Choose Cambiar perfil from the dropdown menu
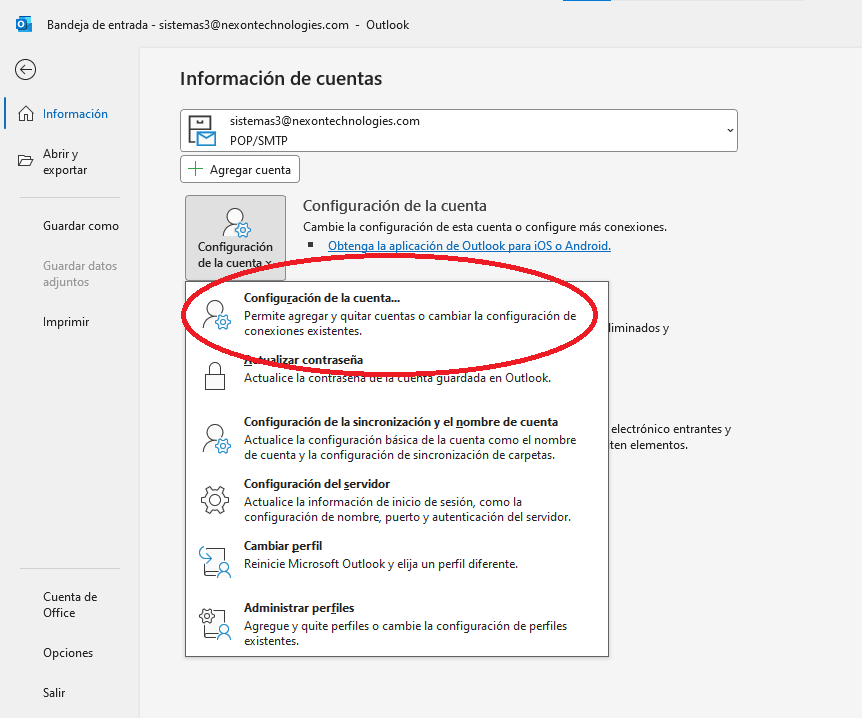The width and height of the screenshot is (862, 718). [x=396, y=562]
